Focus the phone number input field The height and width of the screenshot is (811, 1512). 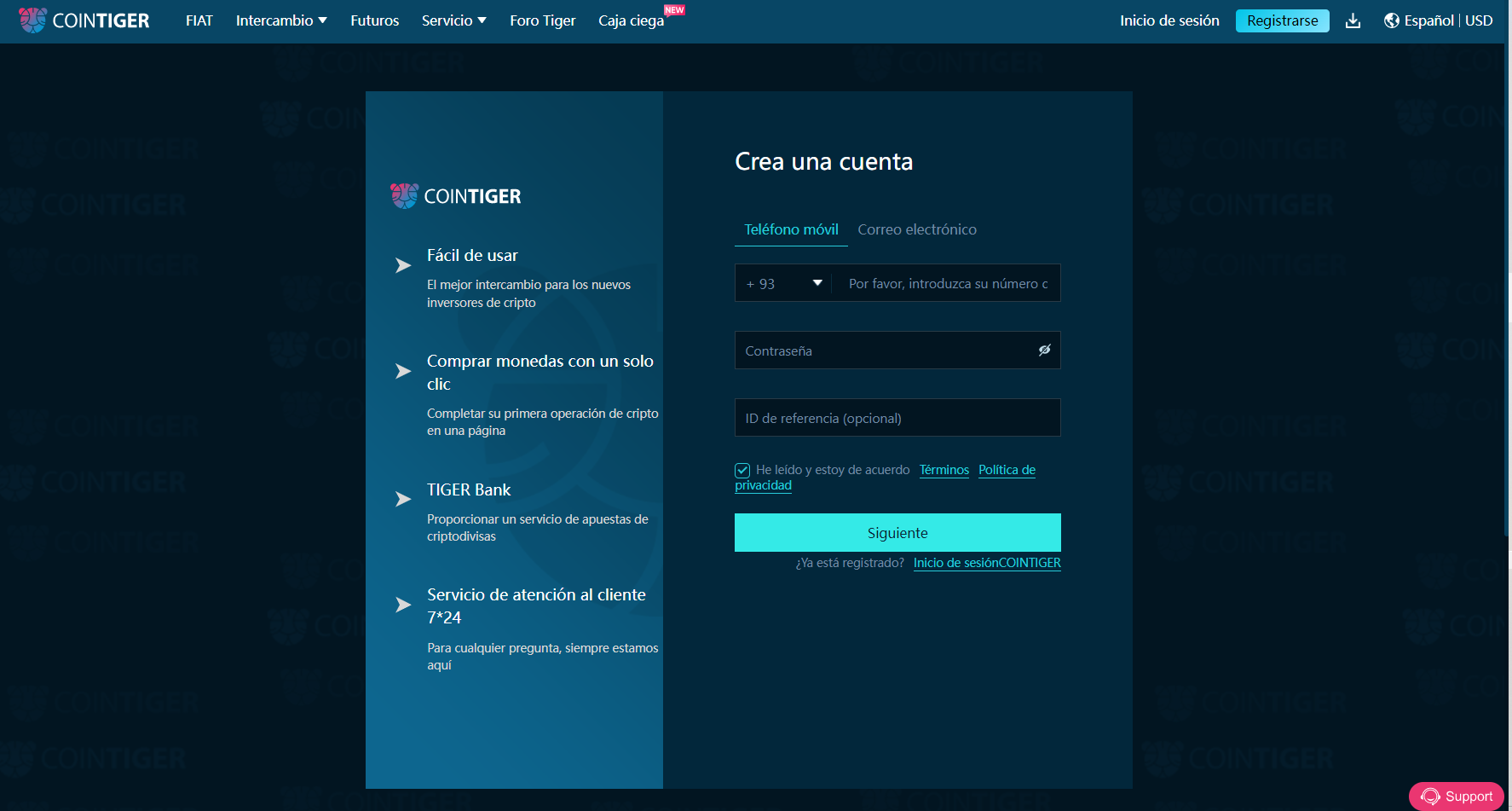coord(948,283)
